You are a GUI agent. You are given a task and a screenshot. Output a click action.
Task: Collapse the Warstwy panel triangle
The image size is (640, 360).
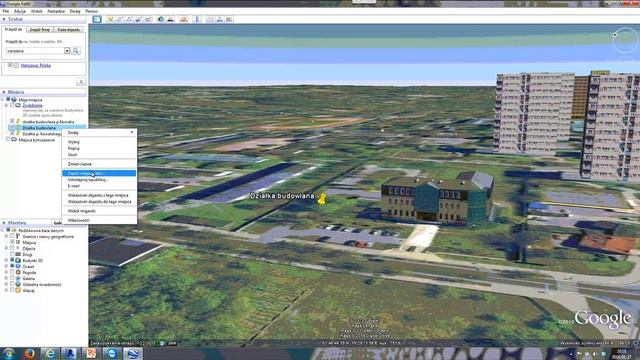point(4,223)
